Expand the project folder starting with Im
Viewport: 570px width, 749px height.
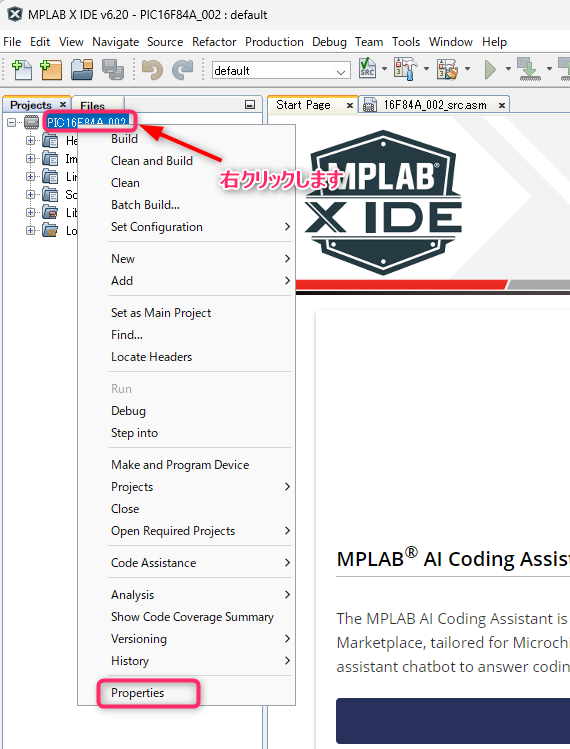pos(30,159)
